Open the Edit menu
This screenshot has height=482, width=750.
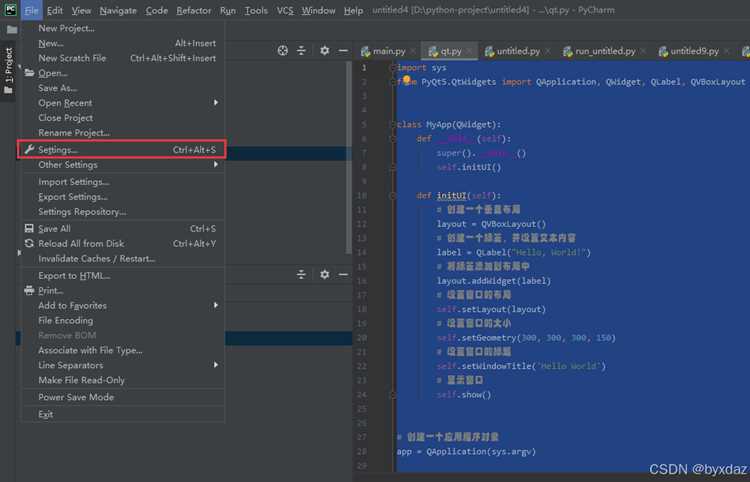pyautogui.click(x=55, y=10)
